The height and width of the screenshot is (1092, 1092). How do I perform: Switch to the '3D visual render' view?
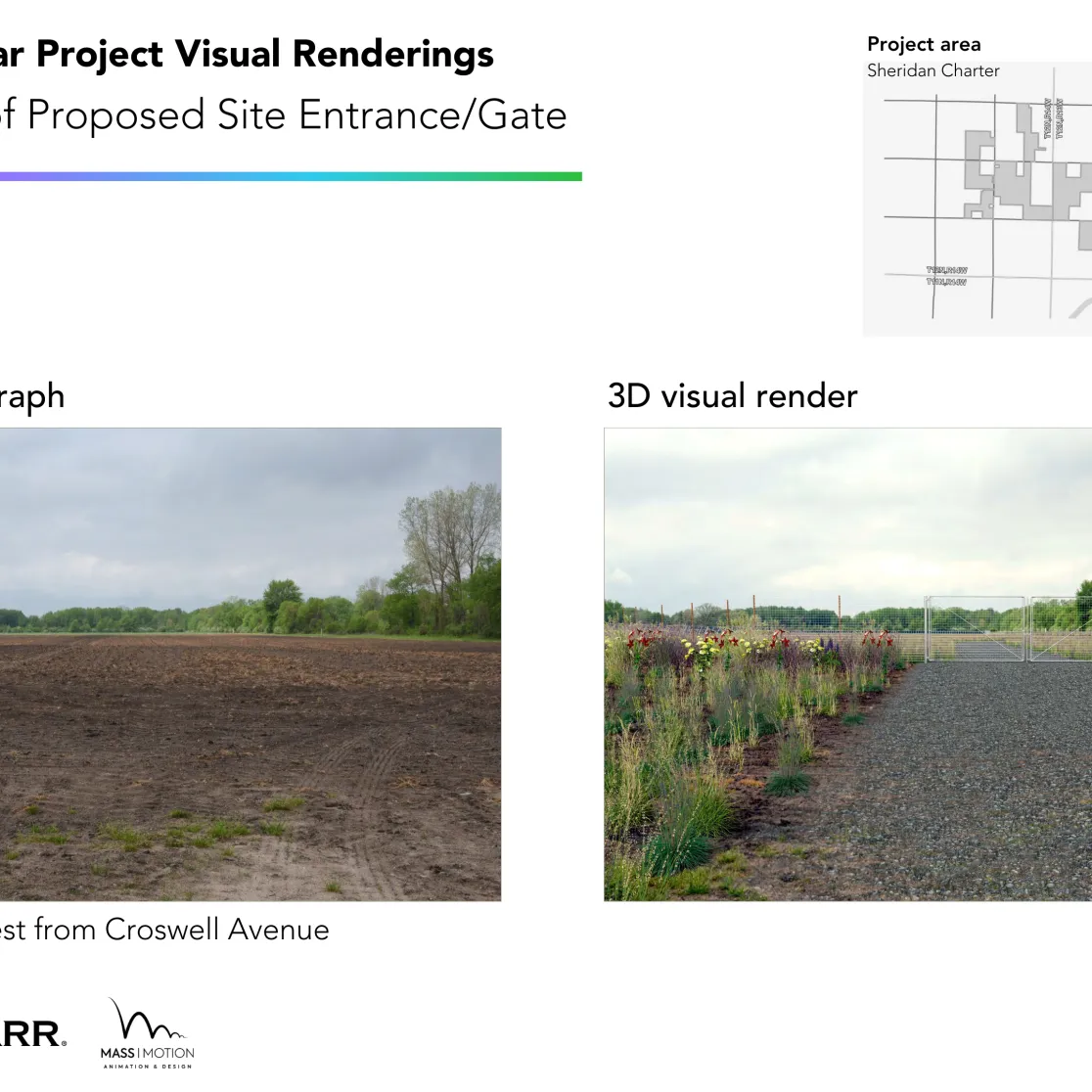pos(732,395)
